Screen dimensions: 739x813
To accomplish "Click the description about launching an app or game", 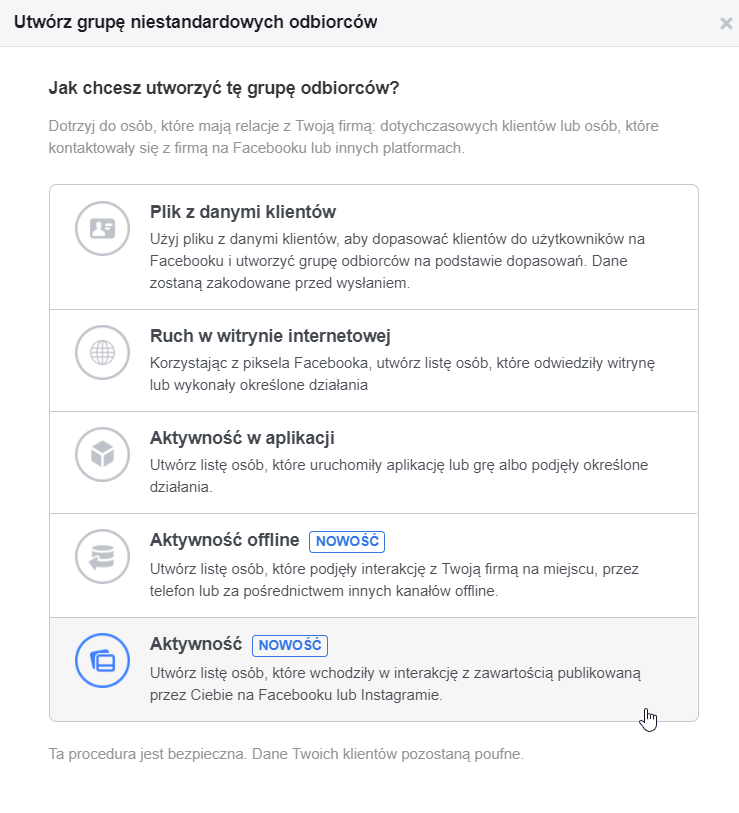I will (x=400, y=476).
